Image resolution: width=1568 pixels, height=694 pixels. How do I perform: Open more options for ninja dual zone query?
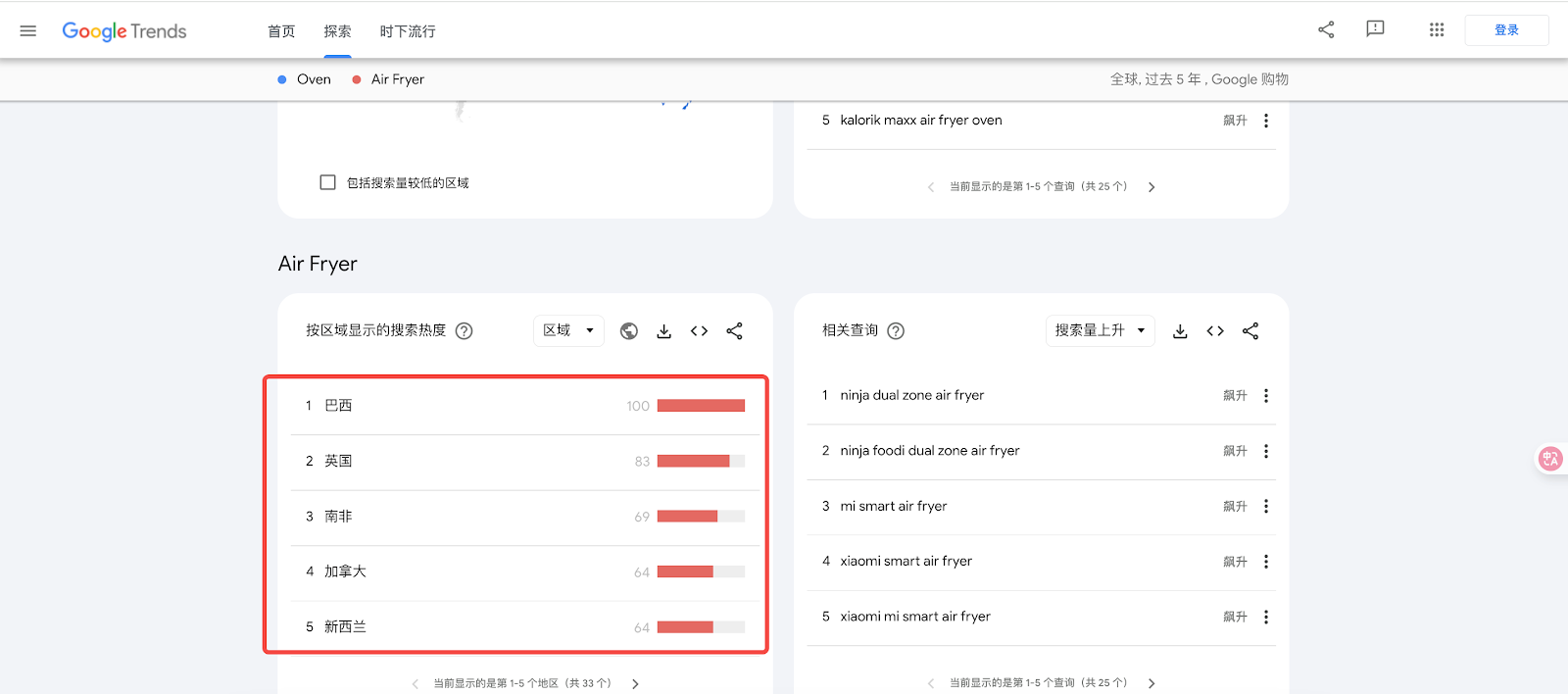tap(1266, 396)
